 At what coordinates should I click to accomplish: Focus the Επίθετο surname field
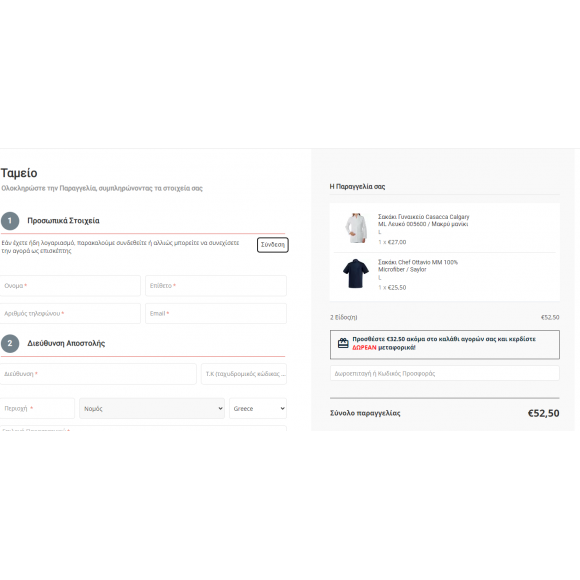click(216, 286)
